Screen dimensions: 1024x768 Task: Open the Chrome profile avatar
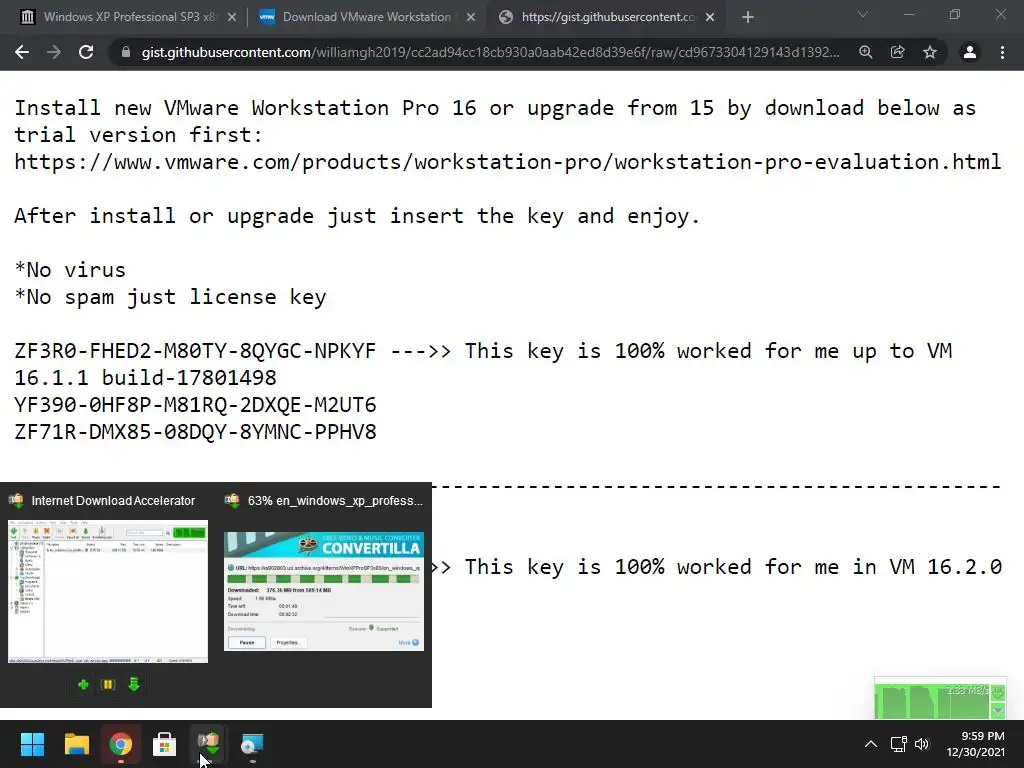tap(970, 52)
